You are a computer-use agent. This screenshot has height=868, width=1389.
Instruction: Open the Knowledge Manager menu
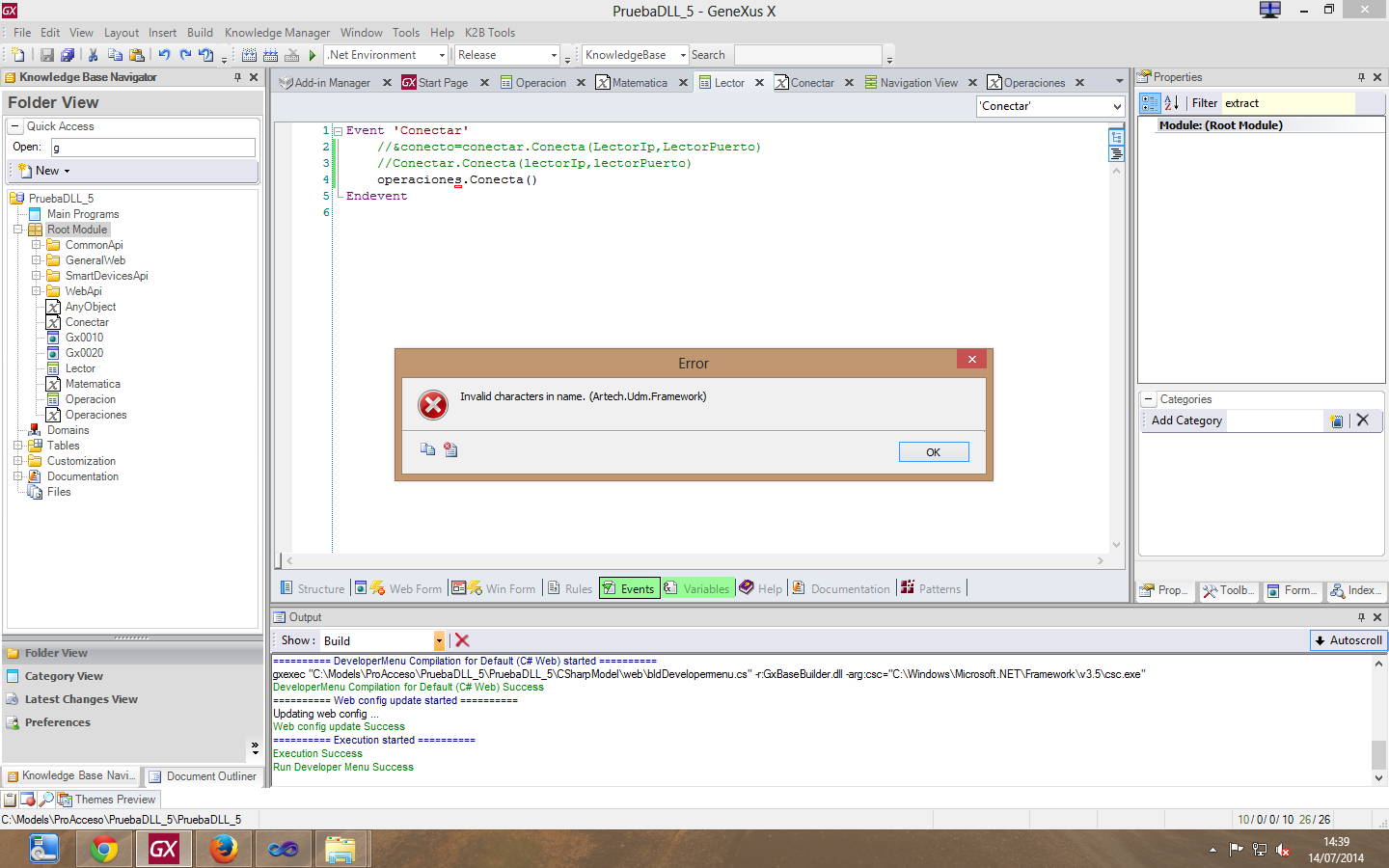(277, 32)
